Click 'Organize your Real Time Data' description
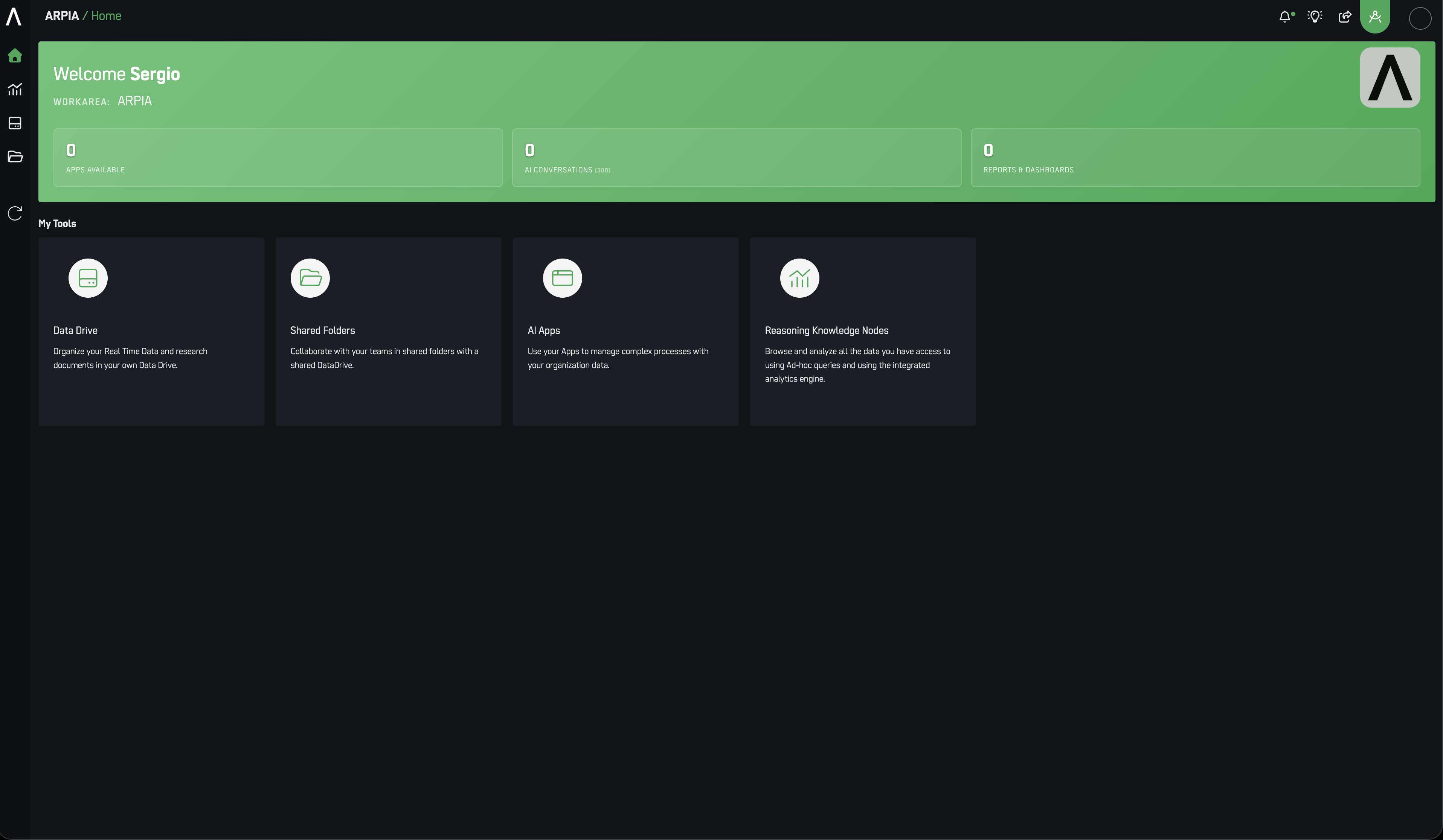Screen dimensions: 1443x840 [130, 358]
